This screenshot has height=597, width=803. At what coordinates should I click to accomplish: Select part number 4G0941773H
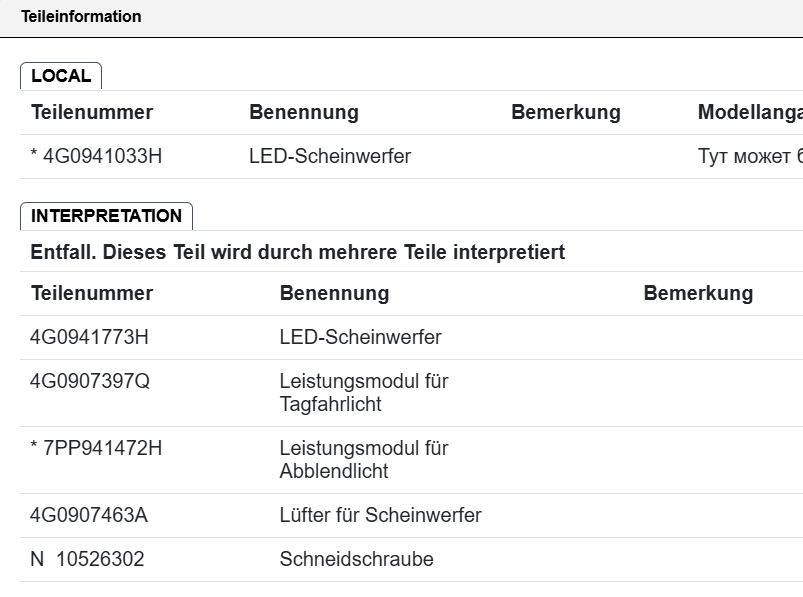[x=89, y=338]
